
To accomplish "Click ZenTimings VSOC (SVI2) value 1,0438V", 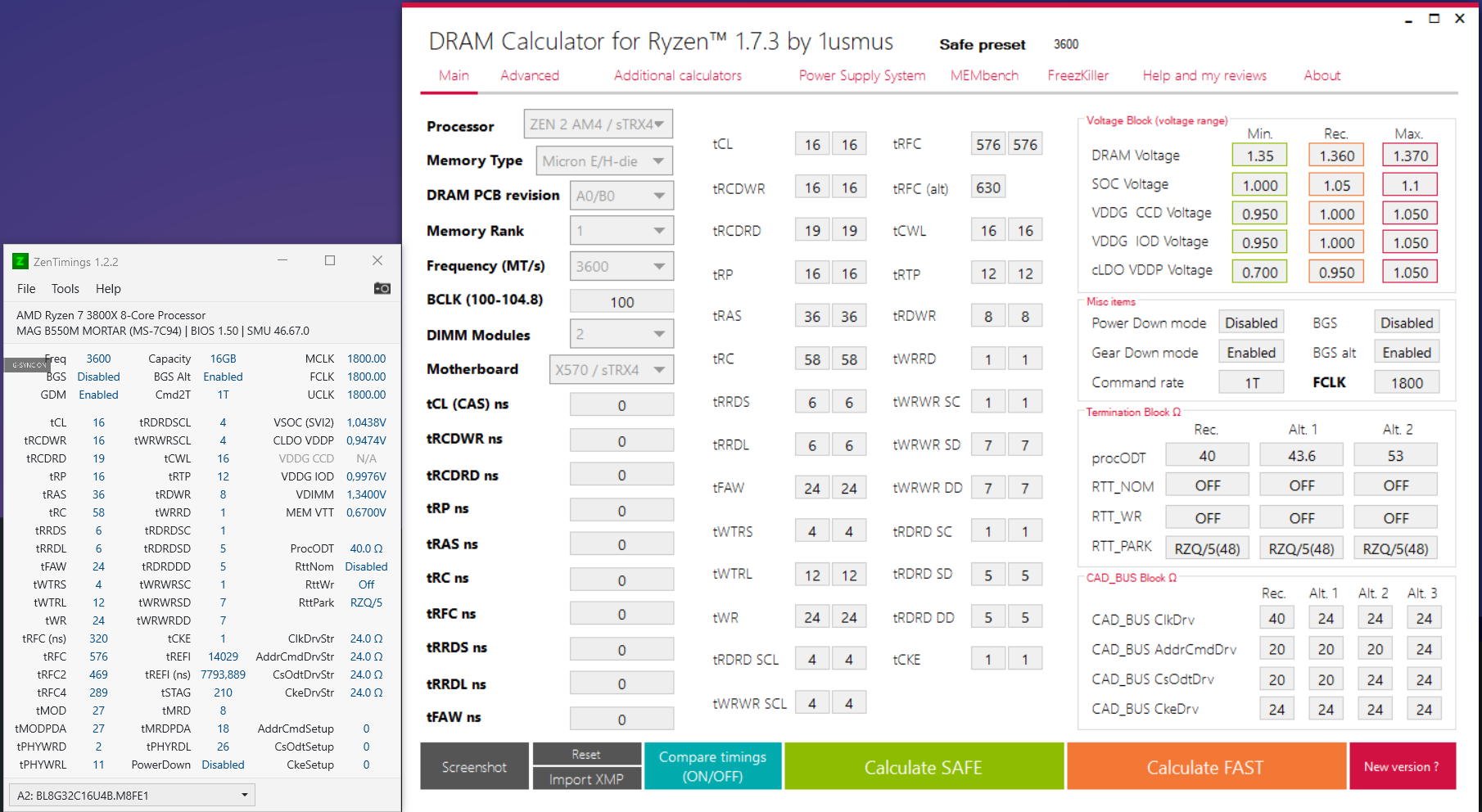I will (x=366, y=422).
